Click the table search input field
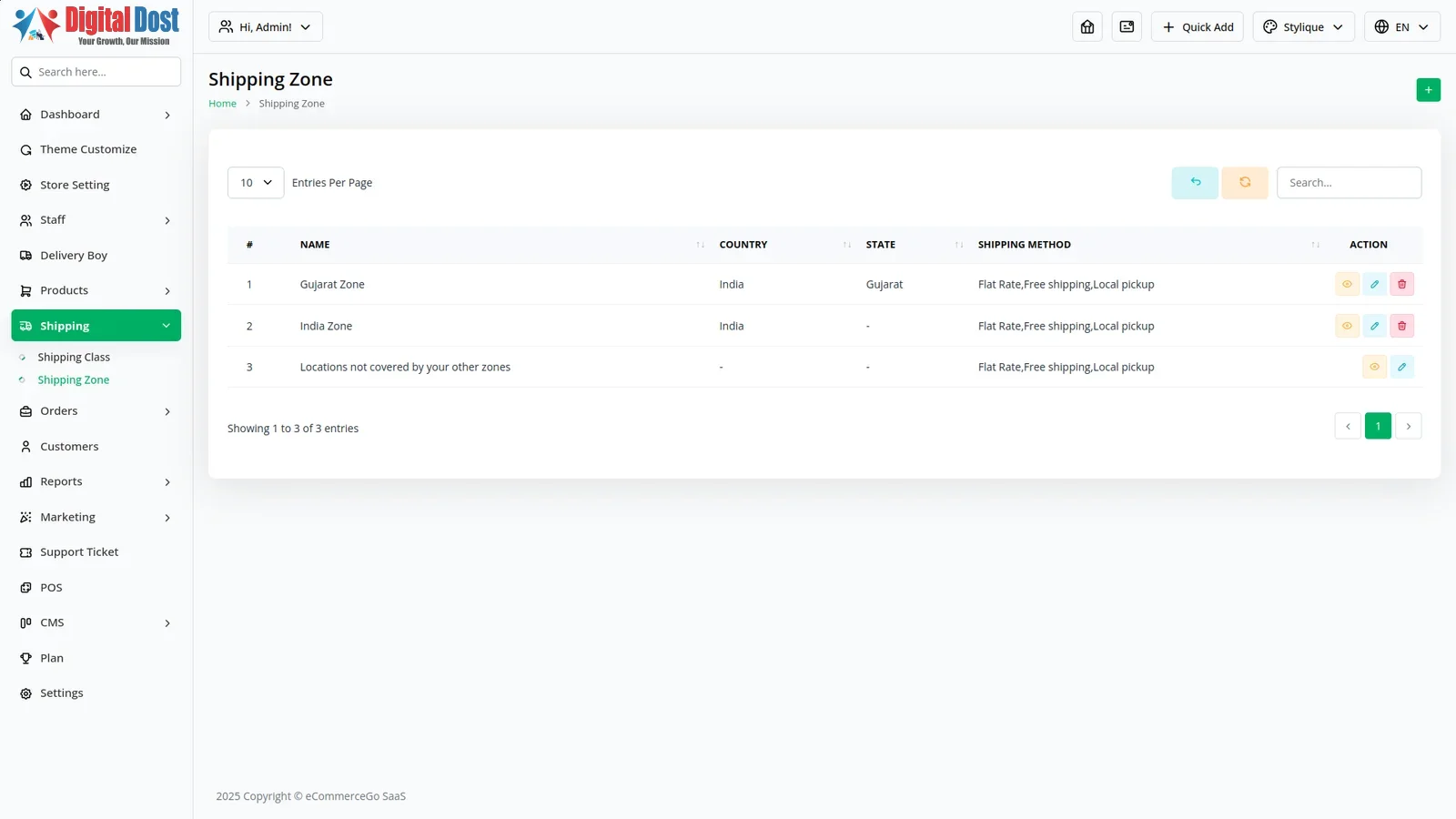 tap(1349, 183)
